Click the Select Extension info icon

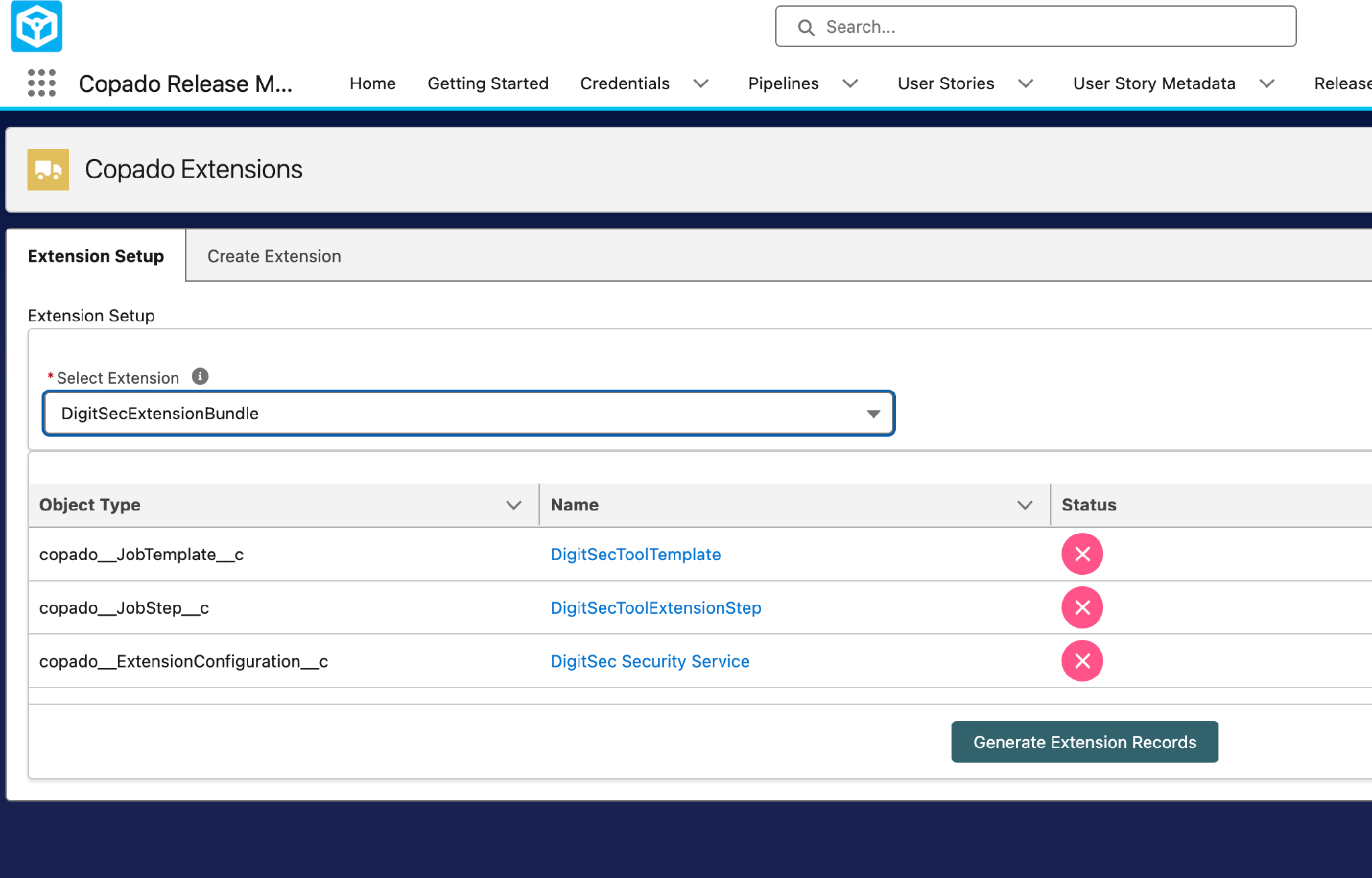[x=200, y=376]
